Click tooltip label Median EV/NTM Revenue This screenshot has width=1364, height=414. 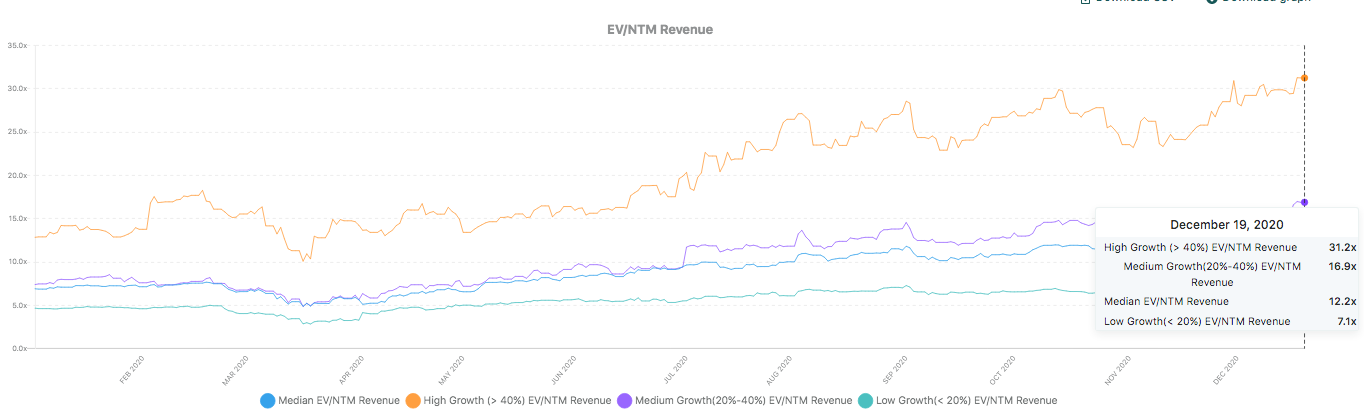[x=1166, y=301]
